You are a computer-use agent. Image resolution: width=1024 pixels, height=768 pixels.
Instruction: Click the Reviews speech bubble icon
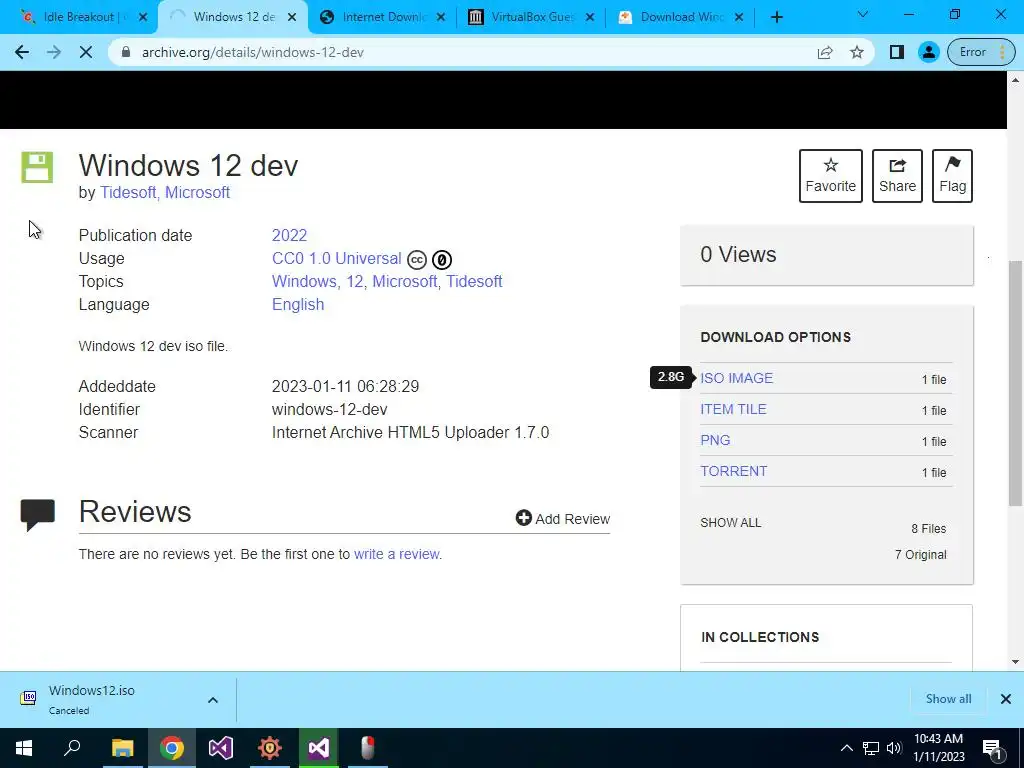[x=37, y=515]
